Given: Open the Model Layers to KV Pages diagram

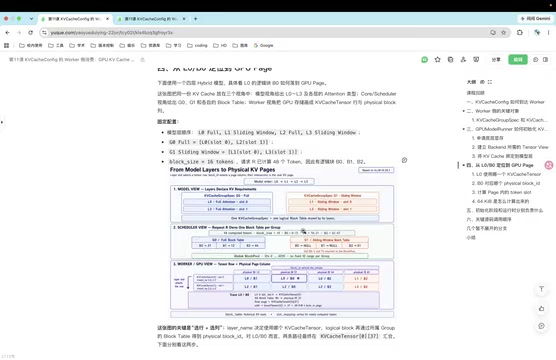Looking at the screenshot, I should coord(282,242).
